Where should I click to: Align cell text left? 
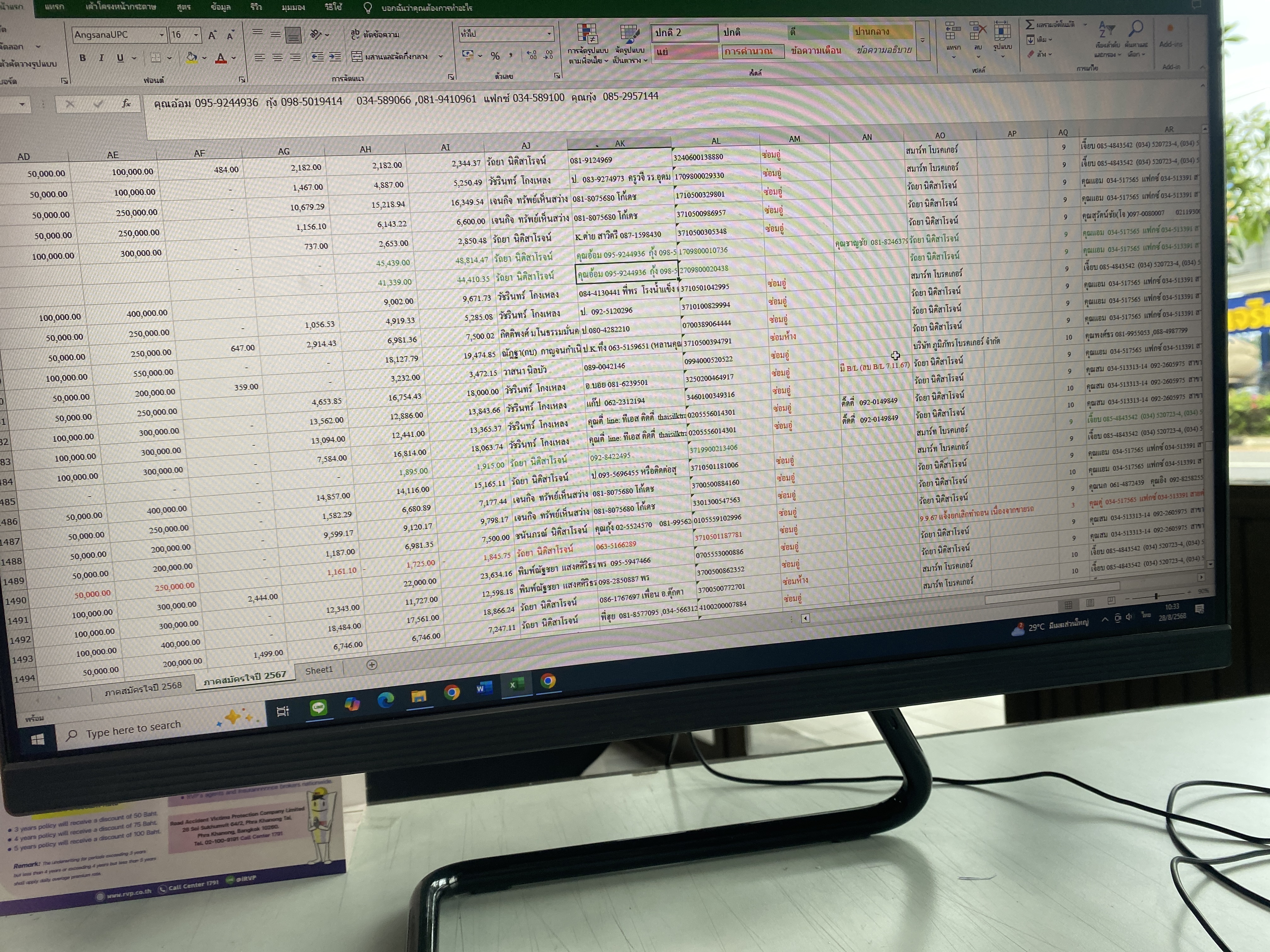[260, 57]
